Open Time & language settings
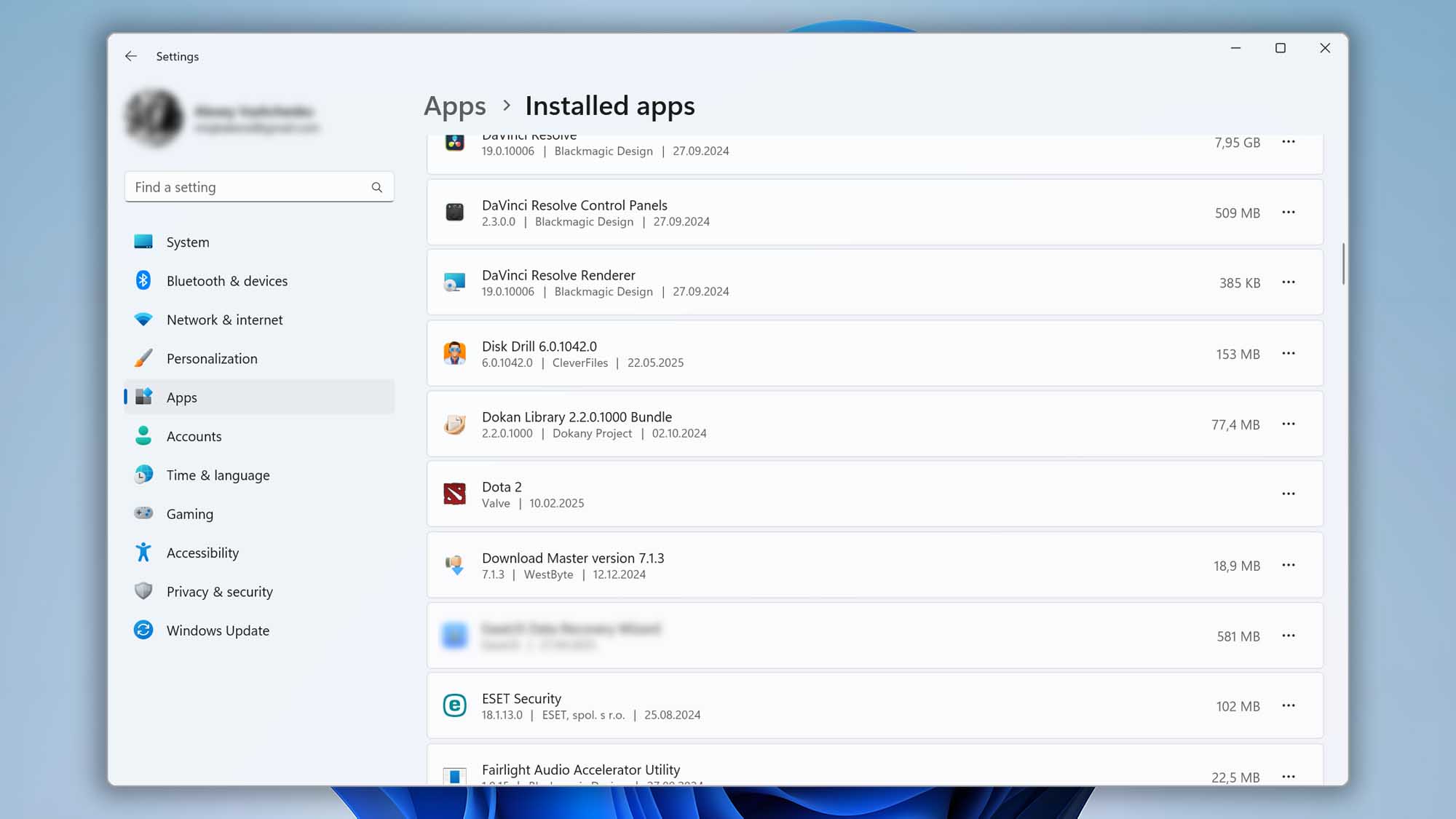Viewport: 1456px width, 819px height. [x=259, y=475]
